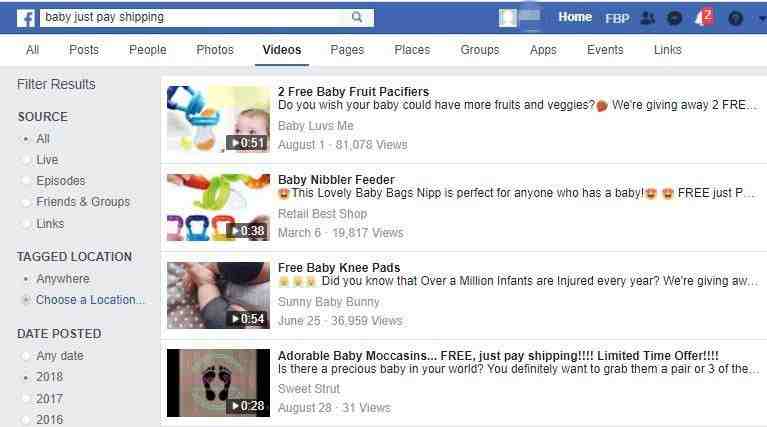Click the 'August 28 · 31 Views' text
767x427 pixels.
pyautogui.click(x=334, y=408)
